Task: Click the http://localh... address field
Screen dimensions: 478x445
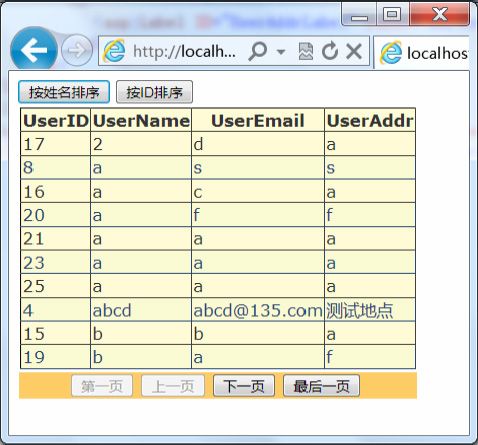Action: pyautogui.click(x=184, y=51)
